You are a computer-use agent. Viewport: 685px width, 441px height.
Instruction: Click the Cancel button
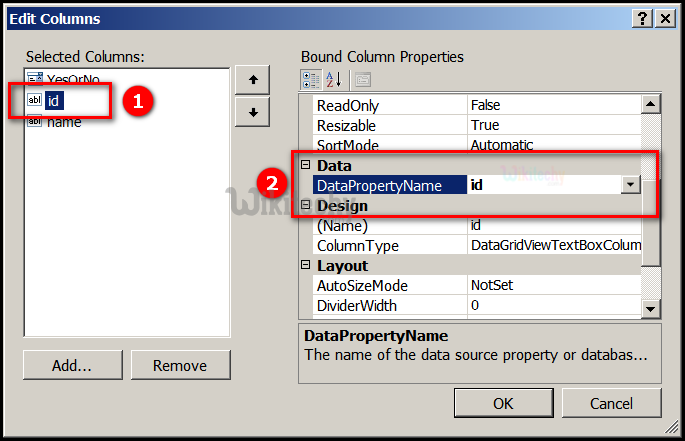click(x=611, y=403)
